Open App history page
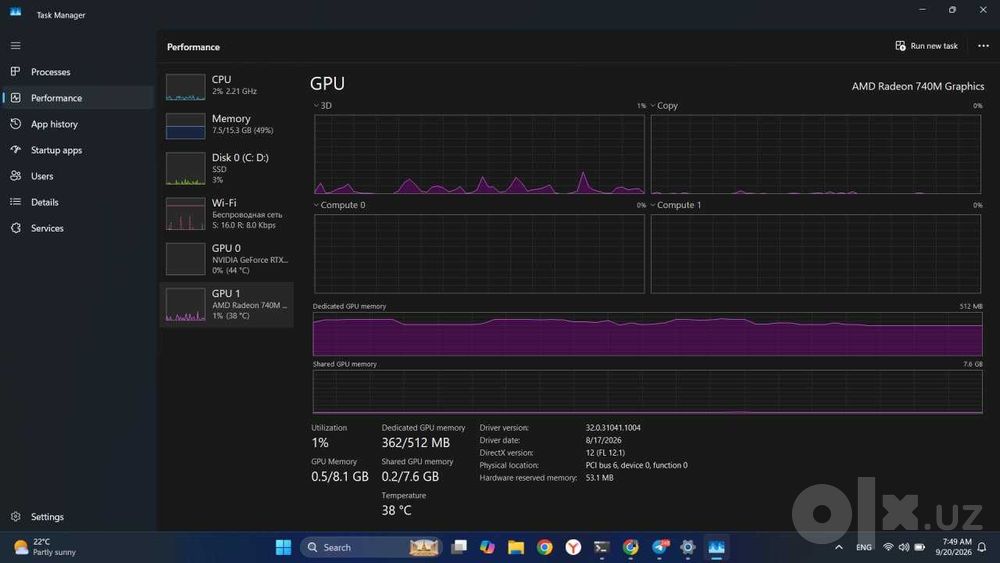This screenshot has height=563, width=1000. pos(78,124)
